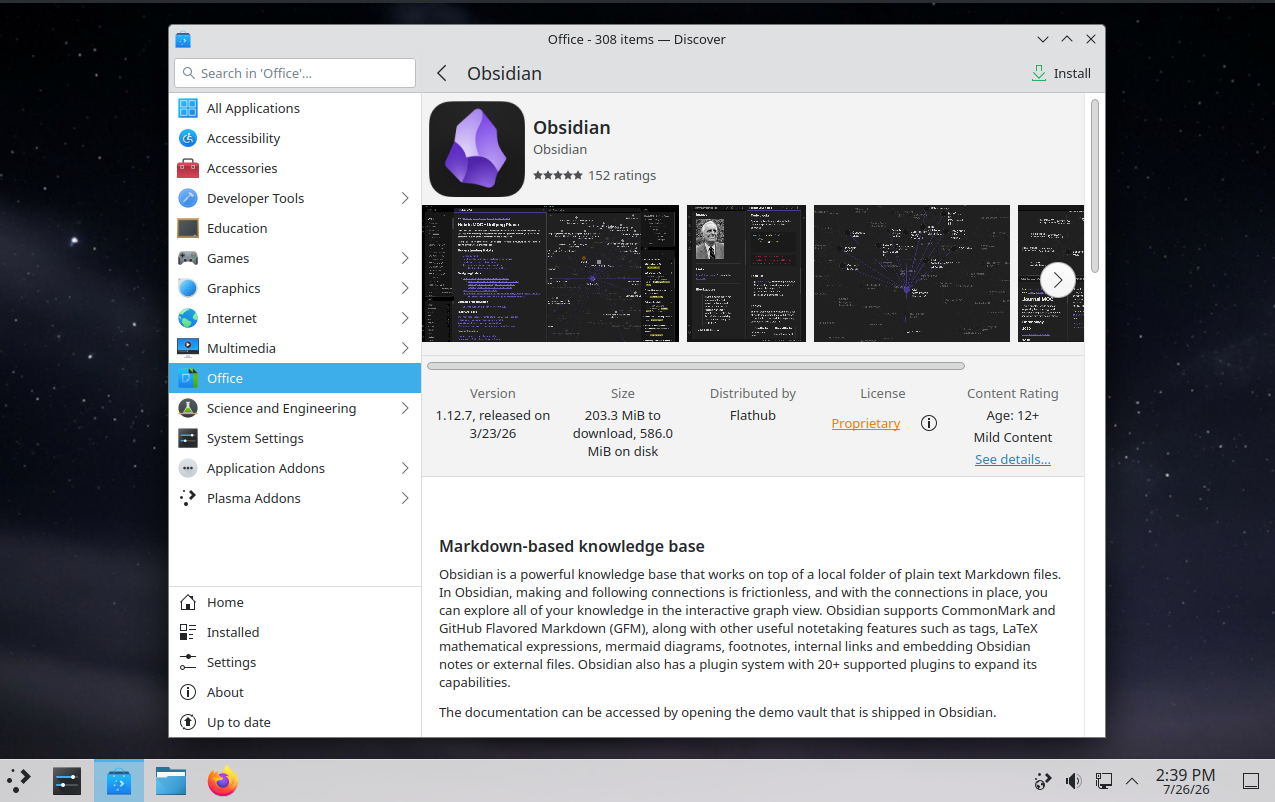
Task: Select the Plasma Addons icon
Action: [188, 498]
